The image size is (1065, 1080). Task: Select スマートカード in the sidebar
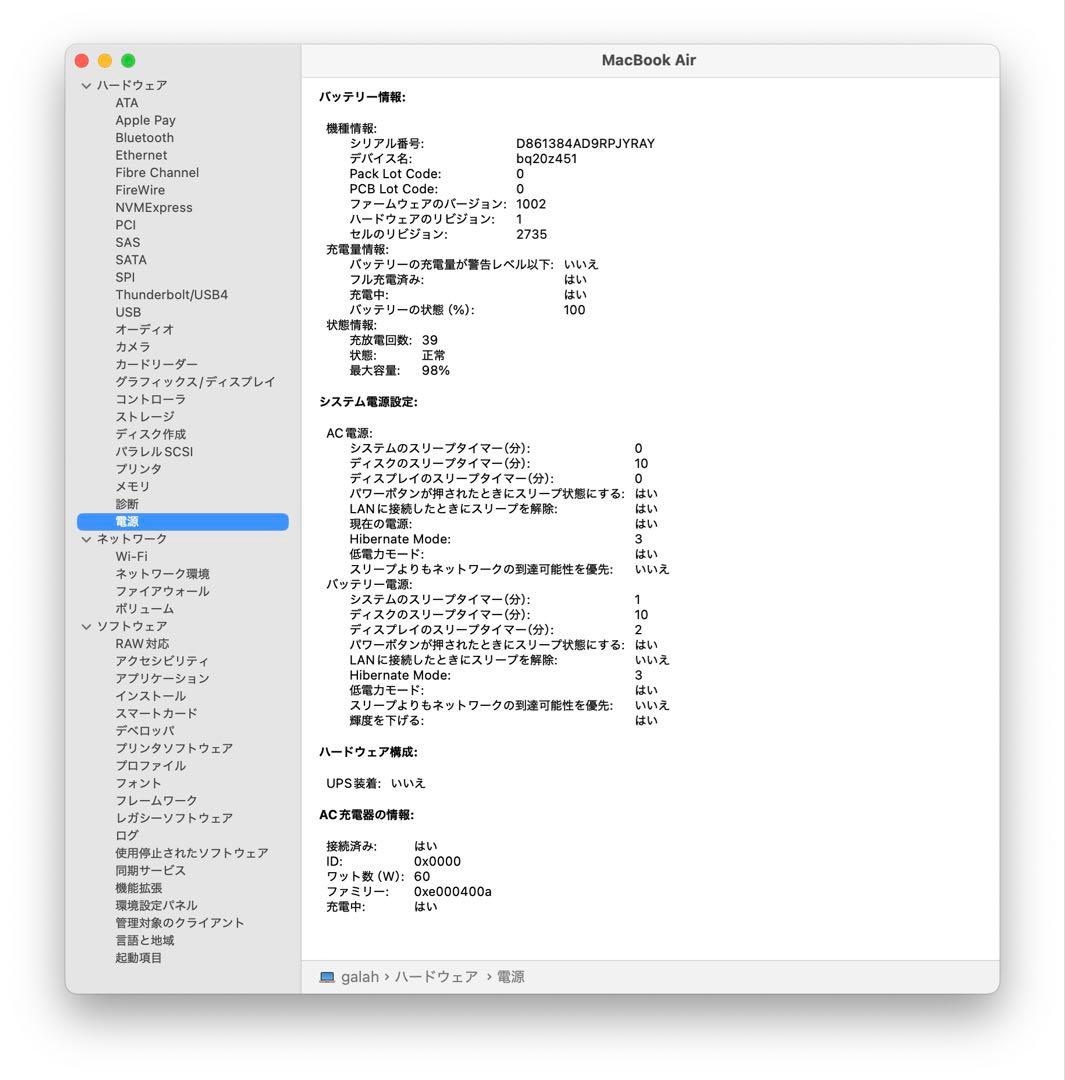156,714
